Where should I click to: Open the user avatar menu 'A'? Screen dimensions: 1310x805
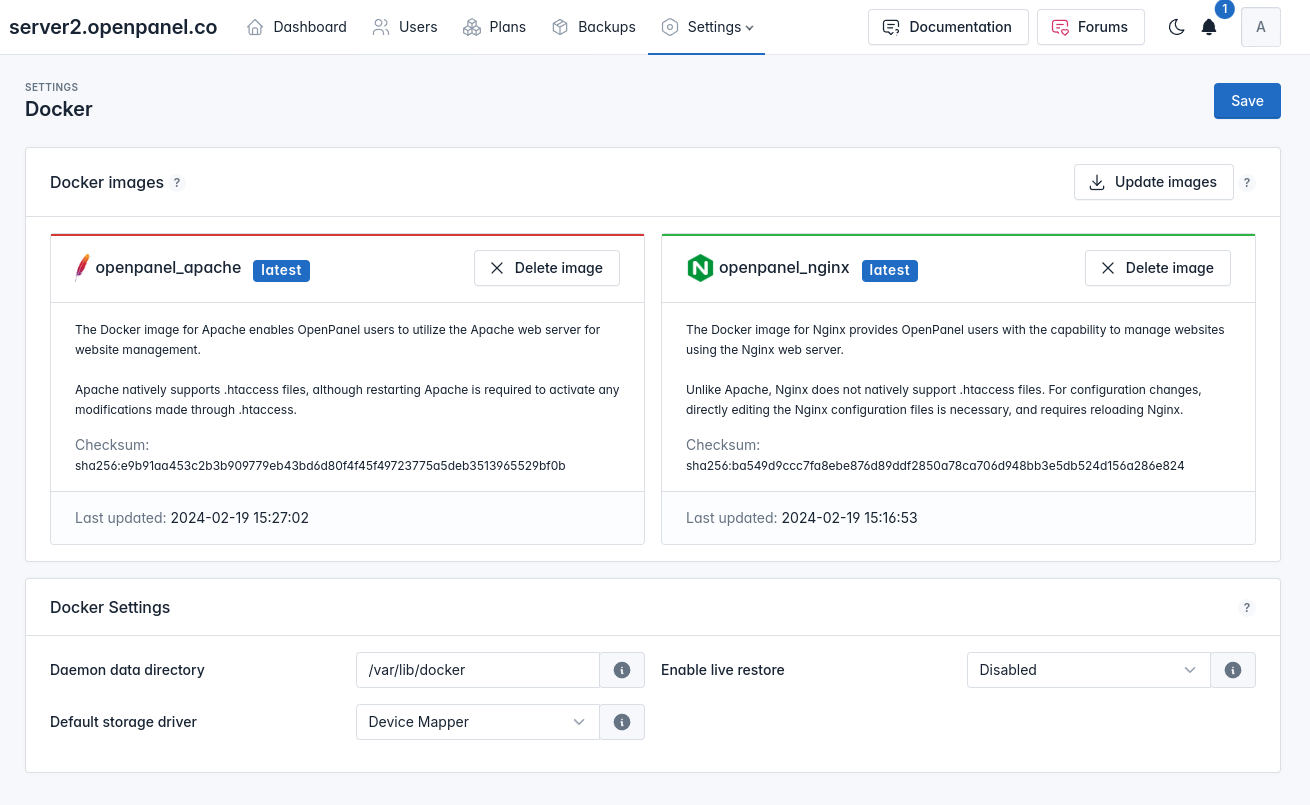[1261, 27]
